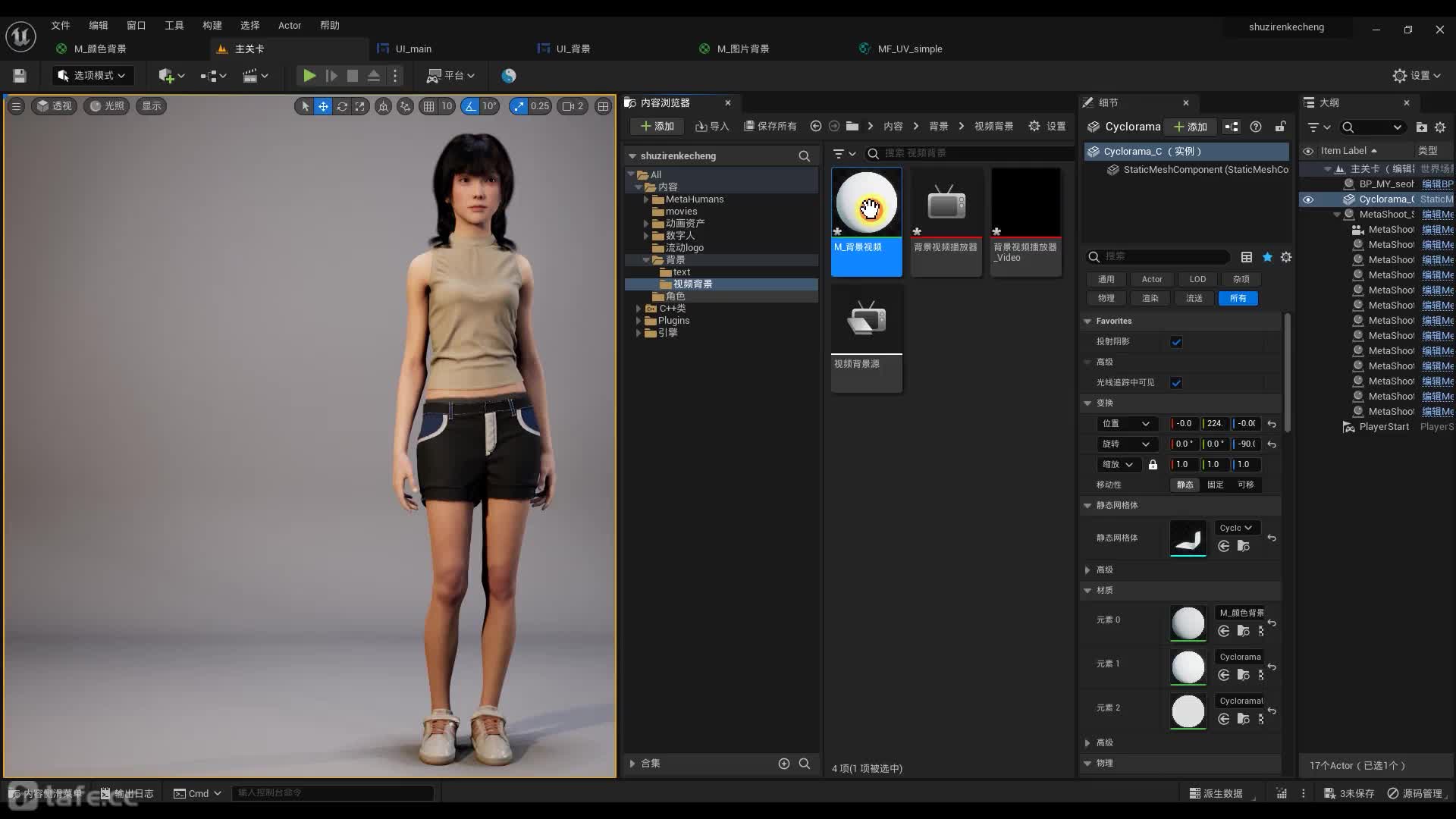Click the console command input field

point(332,793)
